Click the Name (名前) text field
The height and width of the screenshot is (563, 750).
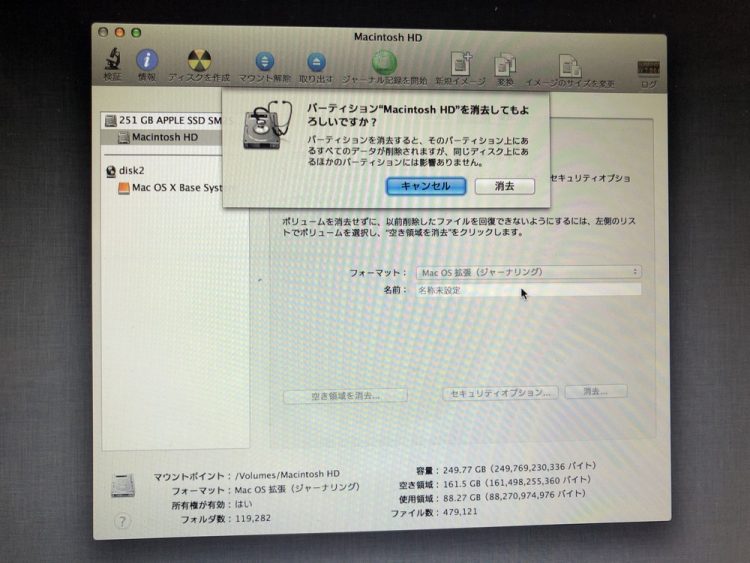(529, 290)
